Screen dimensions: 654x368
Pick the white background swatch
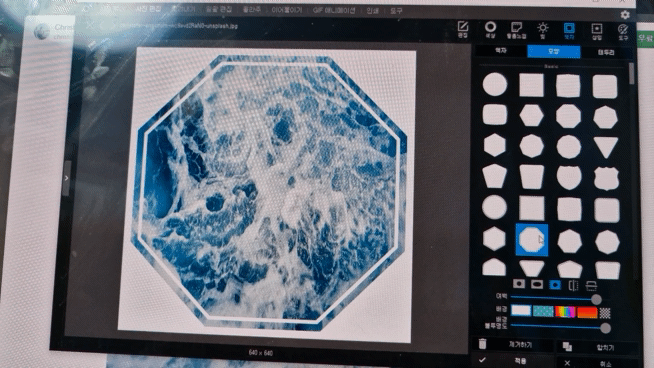coord(521,310)
